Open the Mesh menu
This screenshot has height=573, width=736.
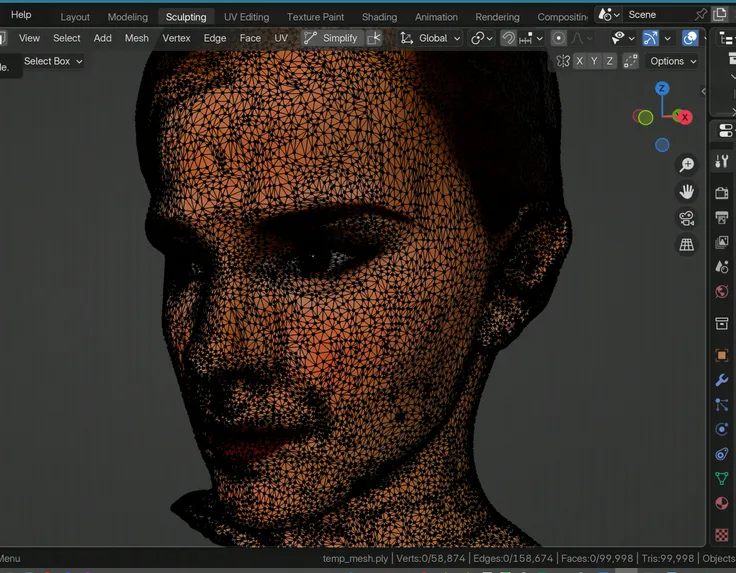(137, 38)
